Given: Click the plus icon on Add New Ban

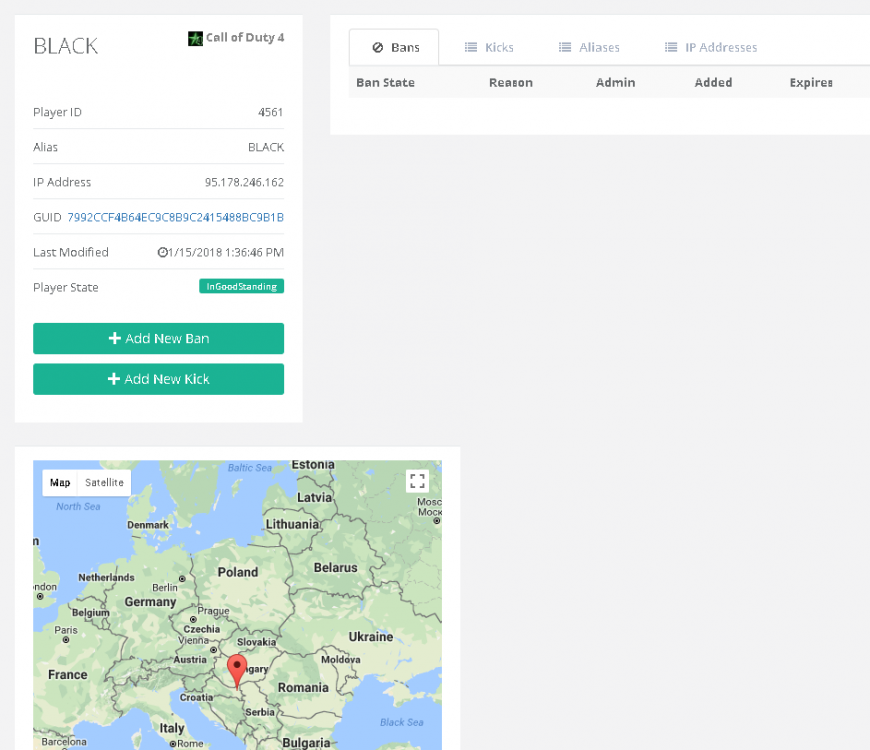Looking at the screenshot, I should (x=115, y=339).
